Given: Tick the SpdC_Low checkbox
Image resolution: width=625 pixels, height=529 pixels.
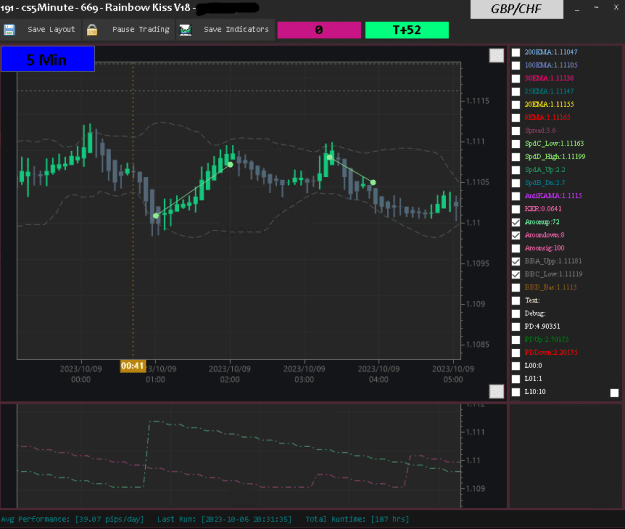Looking at the screenshot, I should [x=516, y=144].
